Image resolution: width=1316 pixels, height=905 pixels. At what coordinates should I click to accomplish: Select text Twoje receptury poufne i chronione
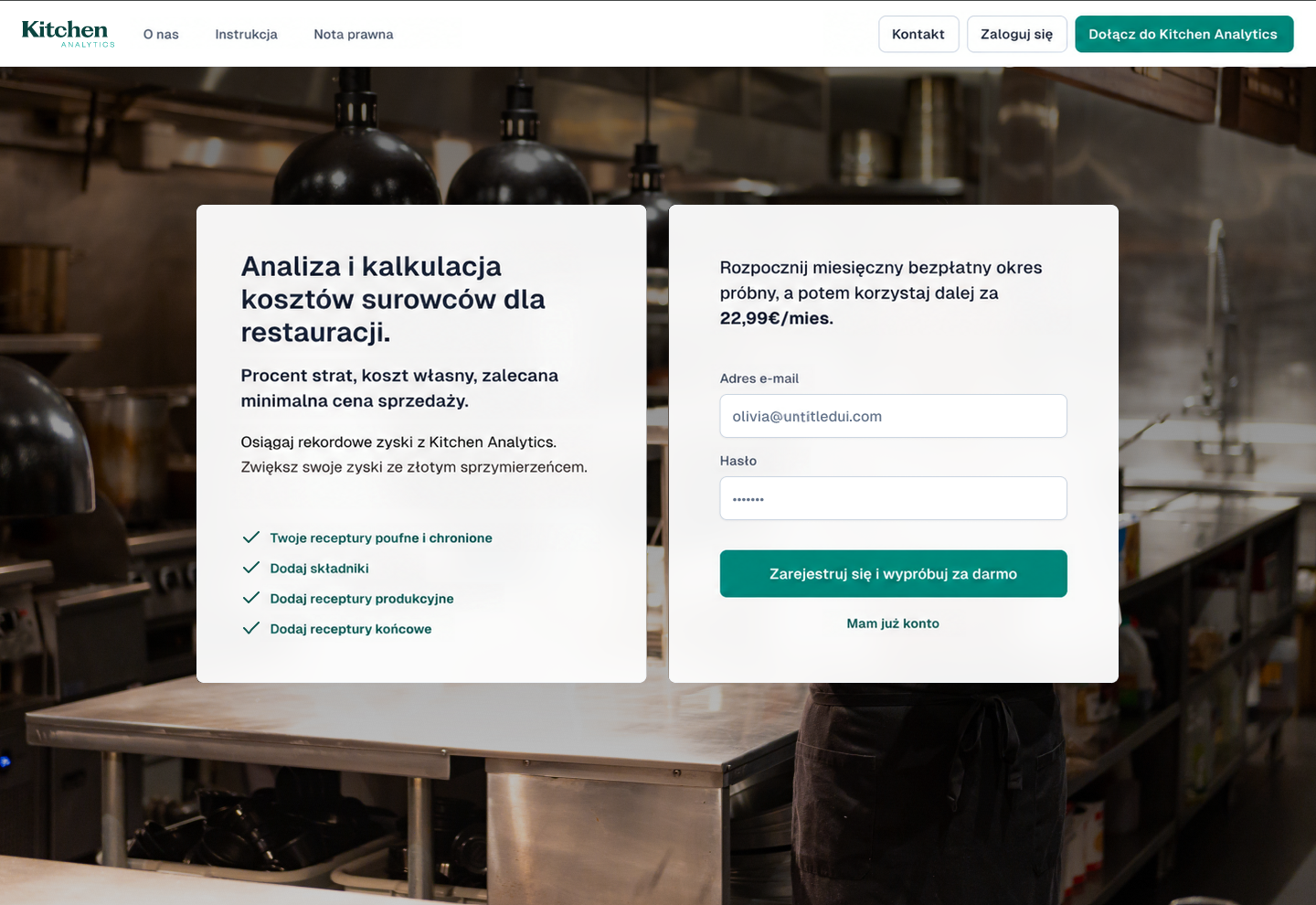(x=381, y=538)
